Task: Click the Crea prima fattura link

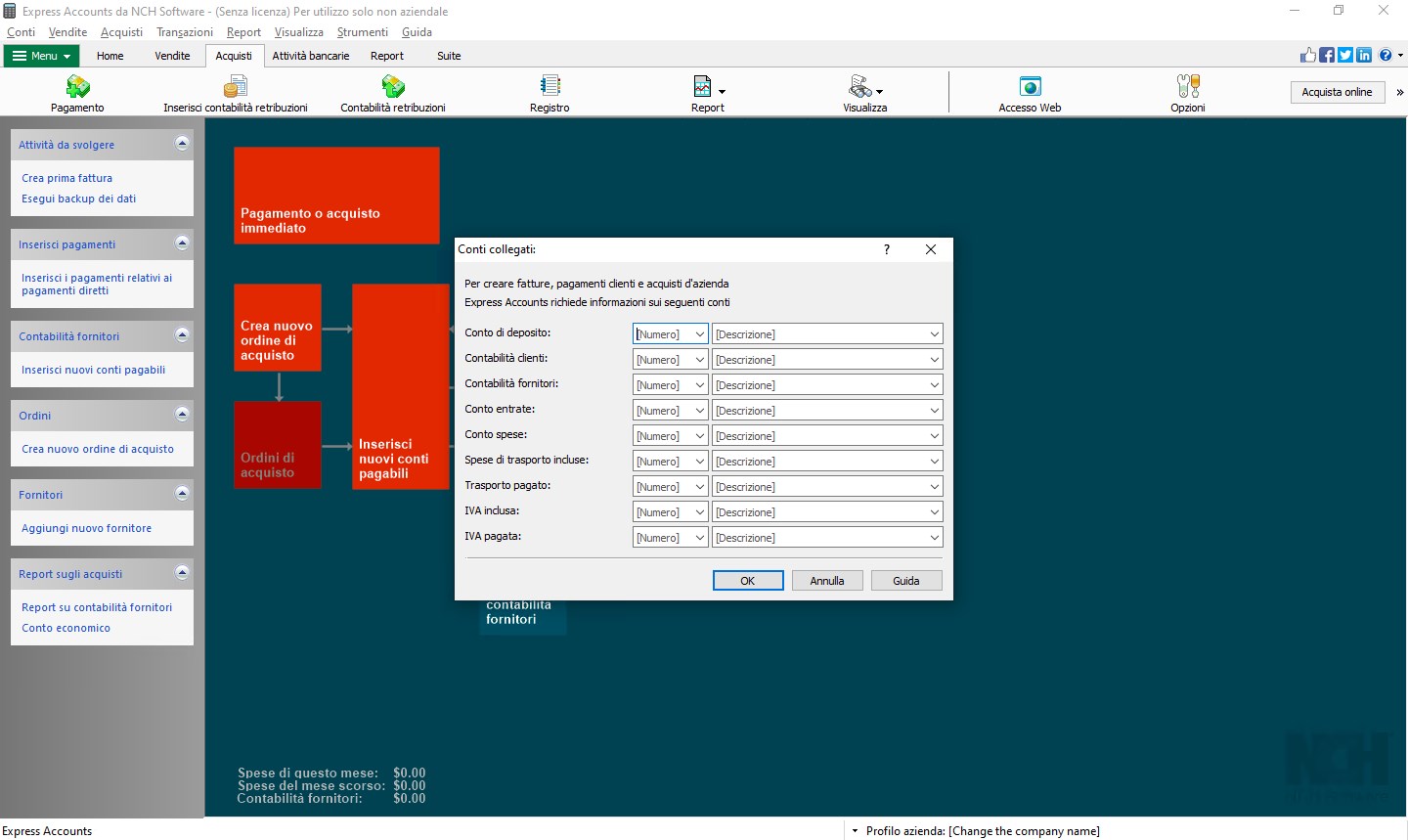Action: click(x=67, y=178)
